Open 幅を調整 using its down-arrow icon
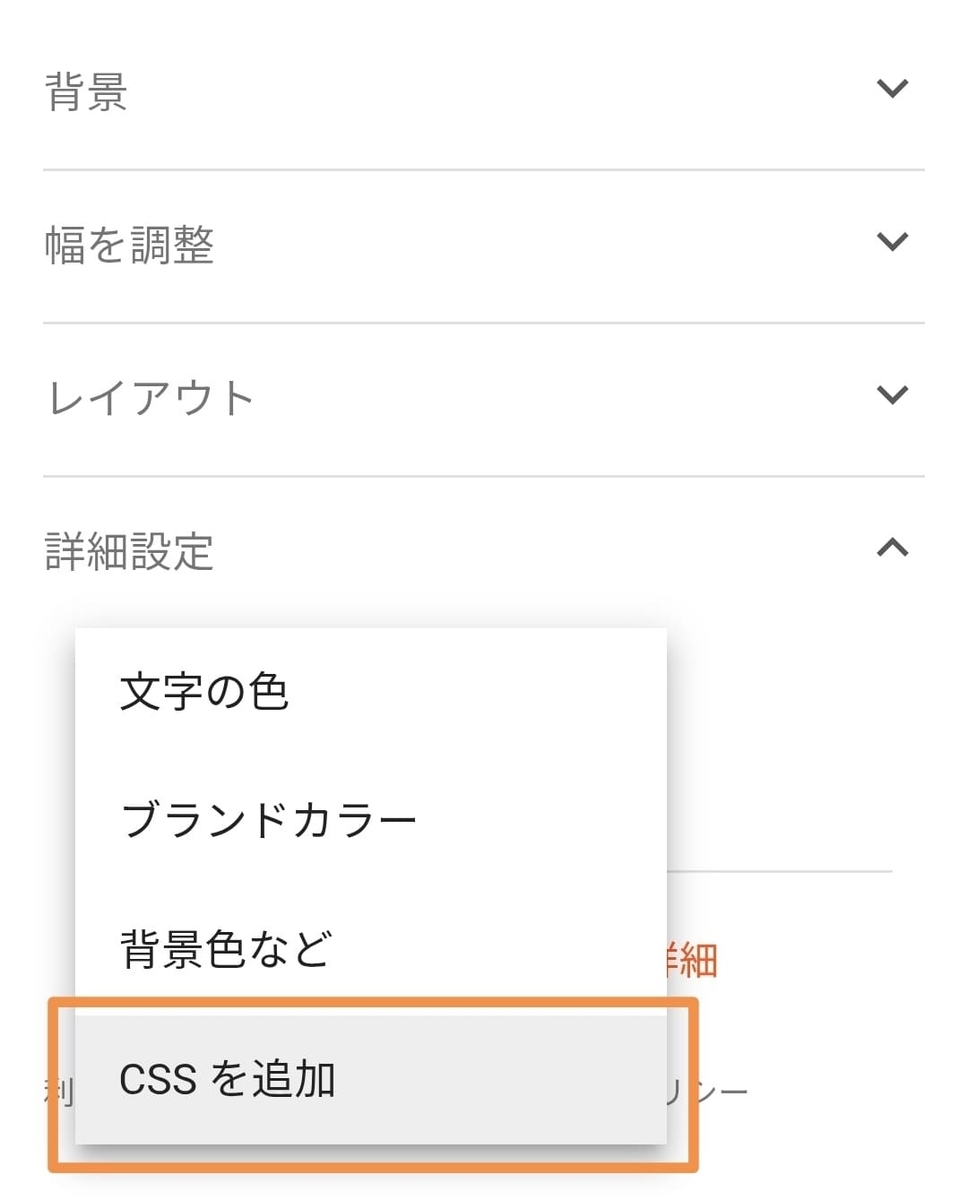 [x=891, y=241]
